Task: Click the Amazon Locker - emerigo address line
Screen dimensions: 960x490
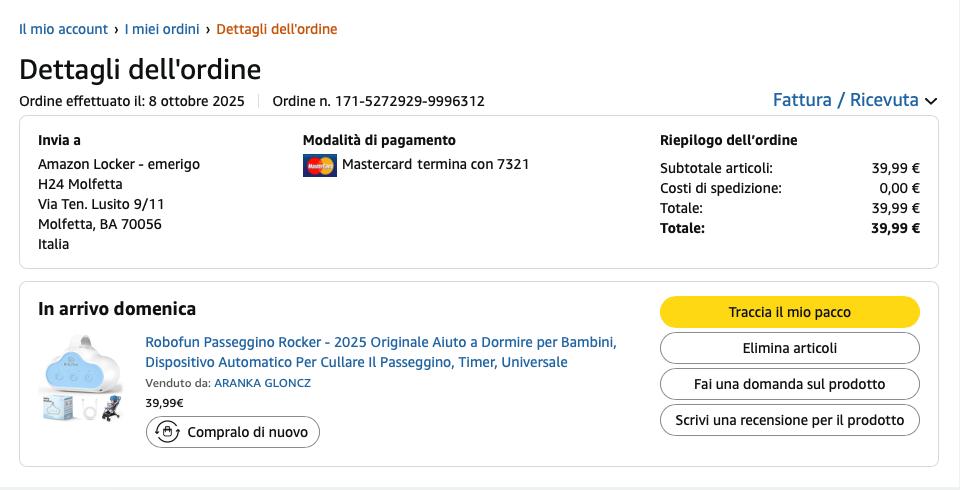Action: point(119,164)
